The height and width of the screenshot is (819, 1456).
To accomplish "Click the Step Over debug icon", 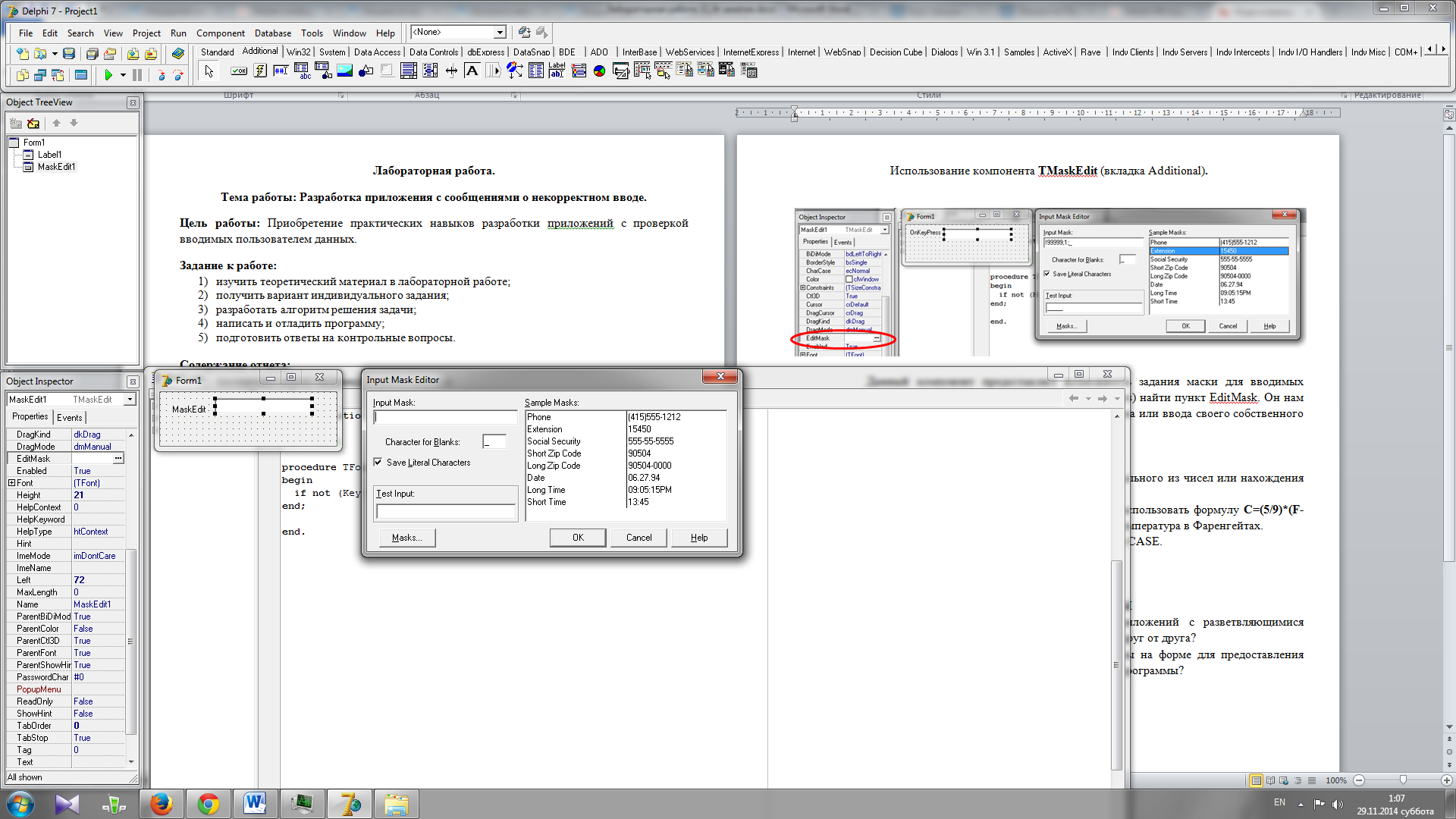I will (178, 75).
